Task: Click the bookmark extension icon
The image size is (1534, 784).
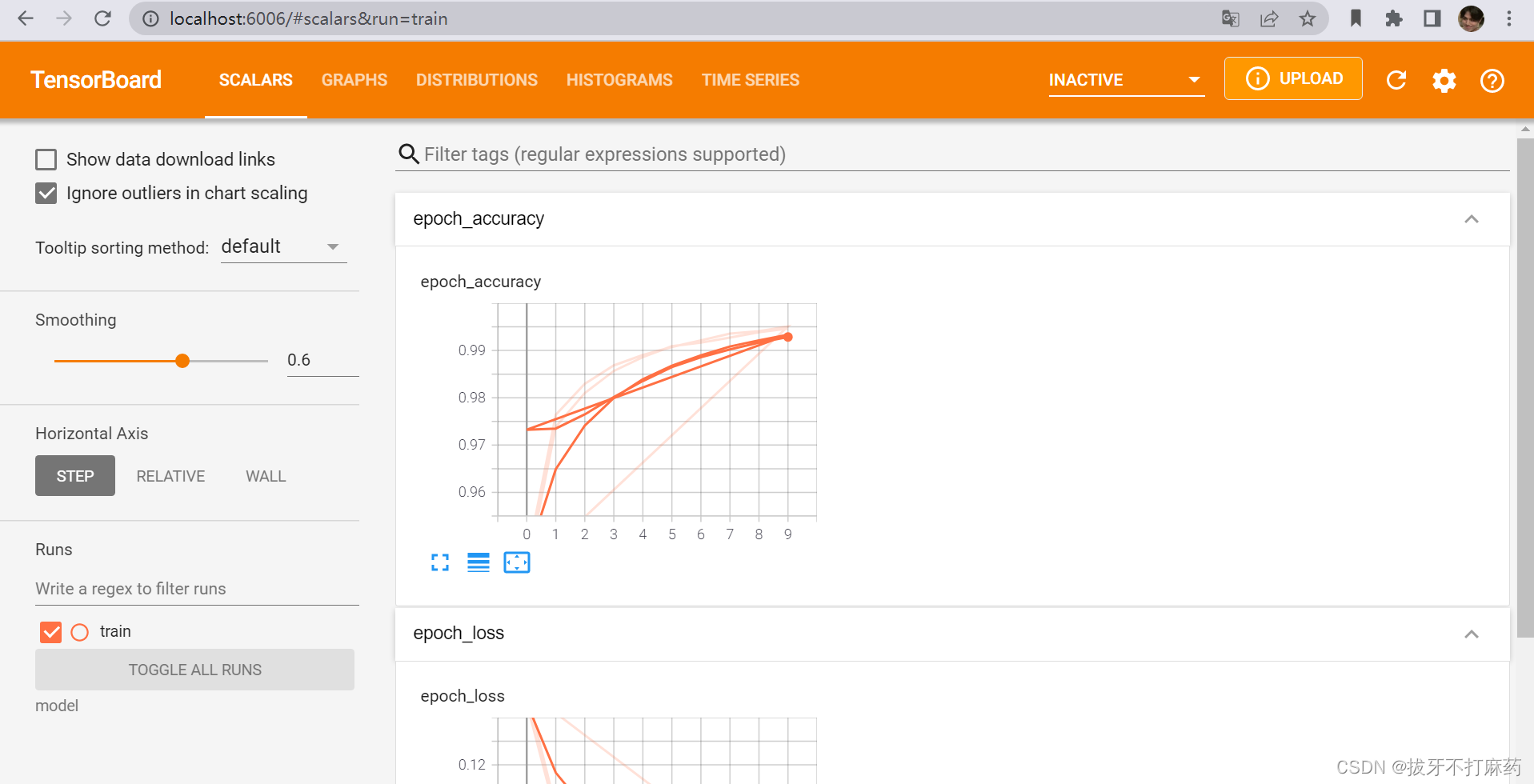Action: pyautogui.click(x=1356, y=18)
